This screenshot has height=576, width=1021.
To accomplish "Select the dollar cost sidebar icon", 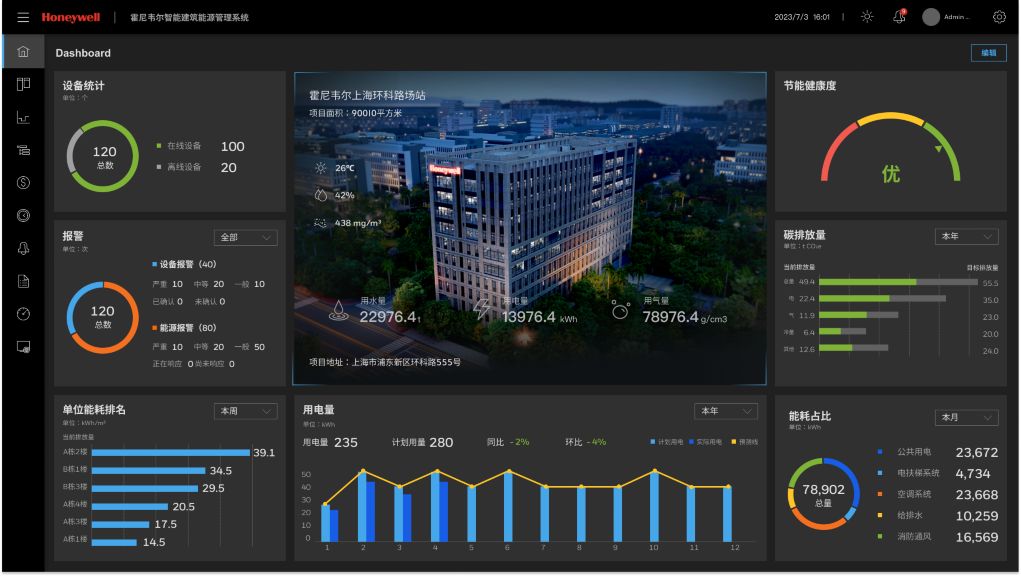I will (x=23, y=183).
